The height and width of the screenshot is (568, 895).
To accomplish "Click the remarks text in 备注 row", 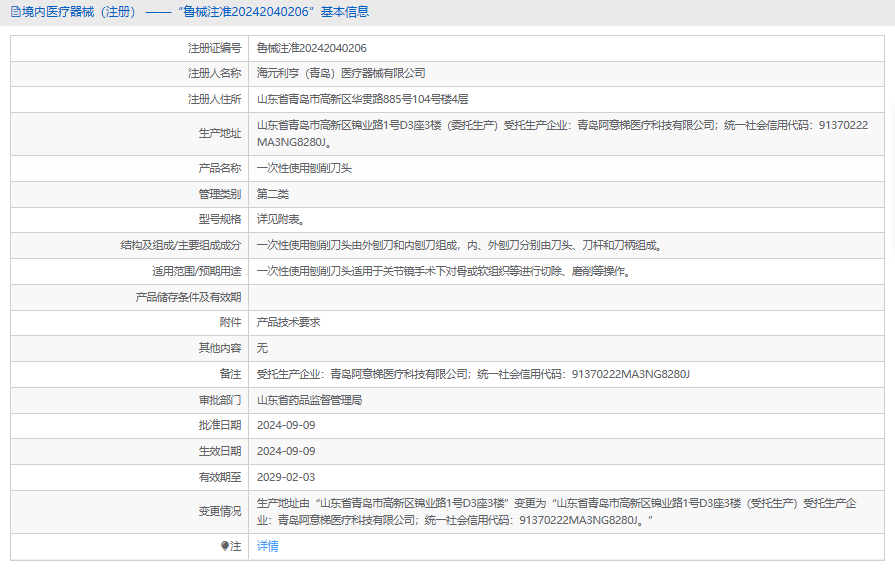I will click(x=473, y=374).
